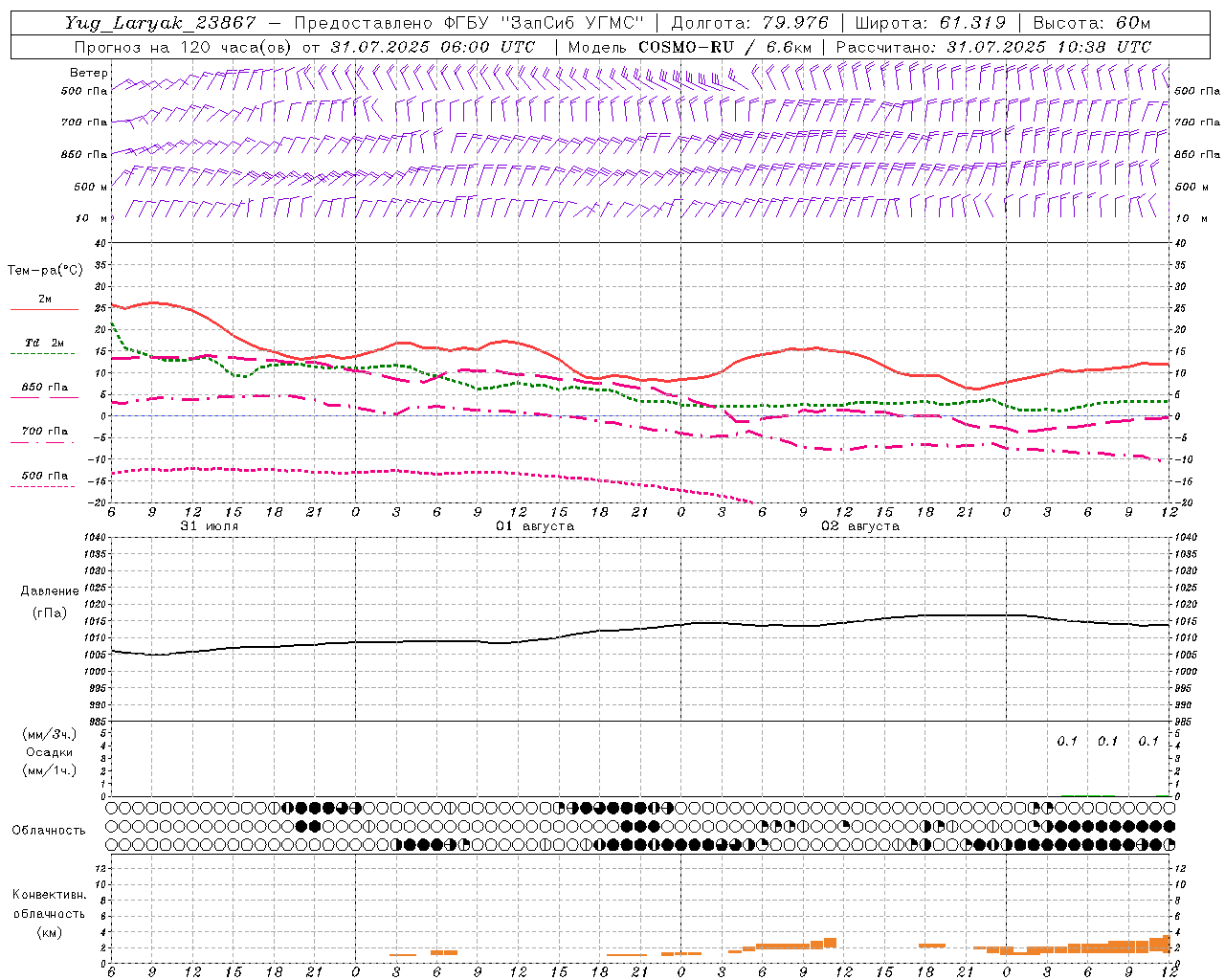Viewport: 1225px width, 980px height.
Task: Select the Прогноз на 120 часа(ов) text
Action: click(x=185, y=47)
